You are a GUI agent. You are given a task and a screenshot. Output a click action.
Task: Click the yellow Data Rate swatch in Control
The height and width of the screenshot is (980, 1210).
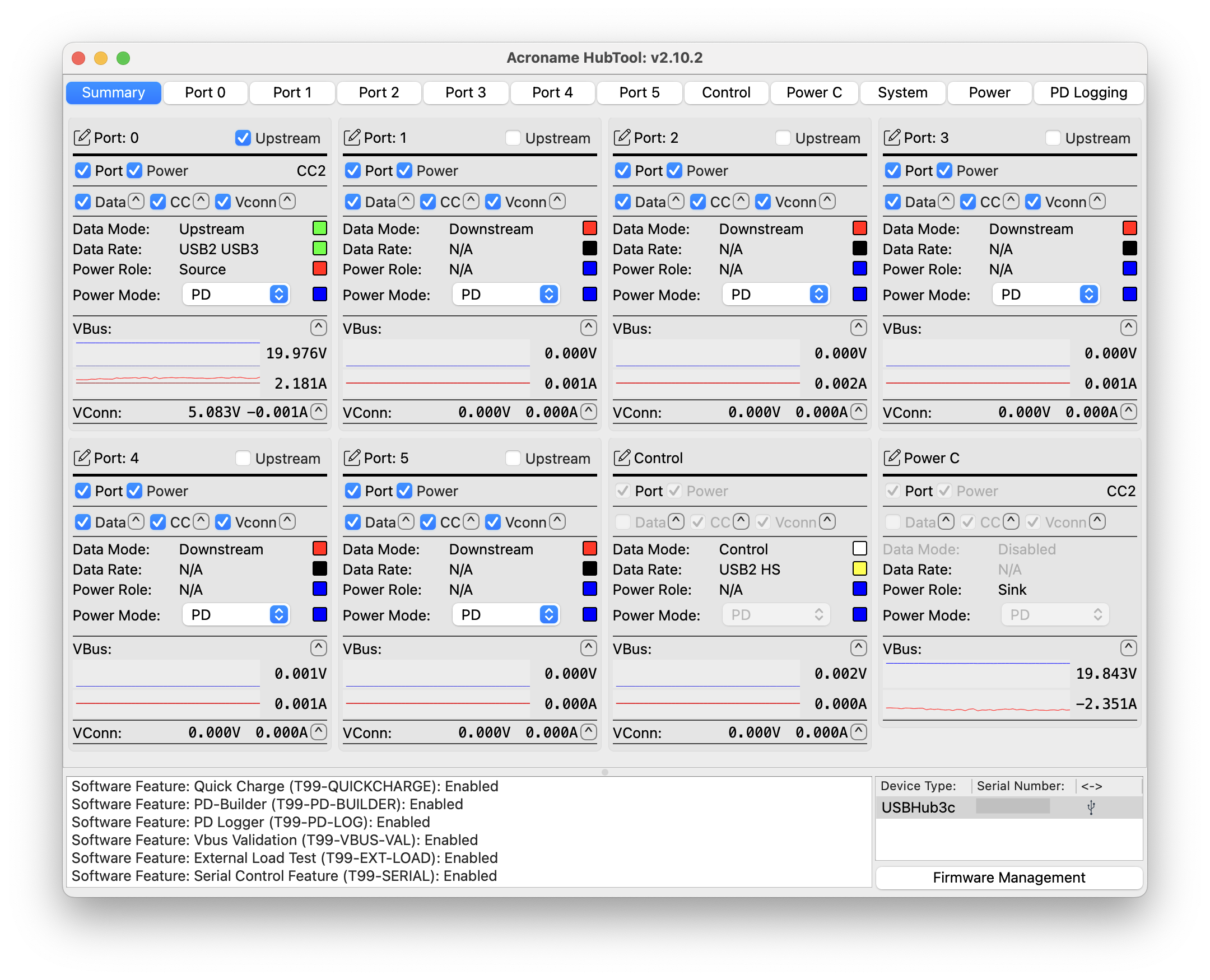[x=859, y=568]
